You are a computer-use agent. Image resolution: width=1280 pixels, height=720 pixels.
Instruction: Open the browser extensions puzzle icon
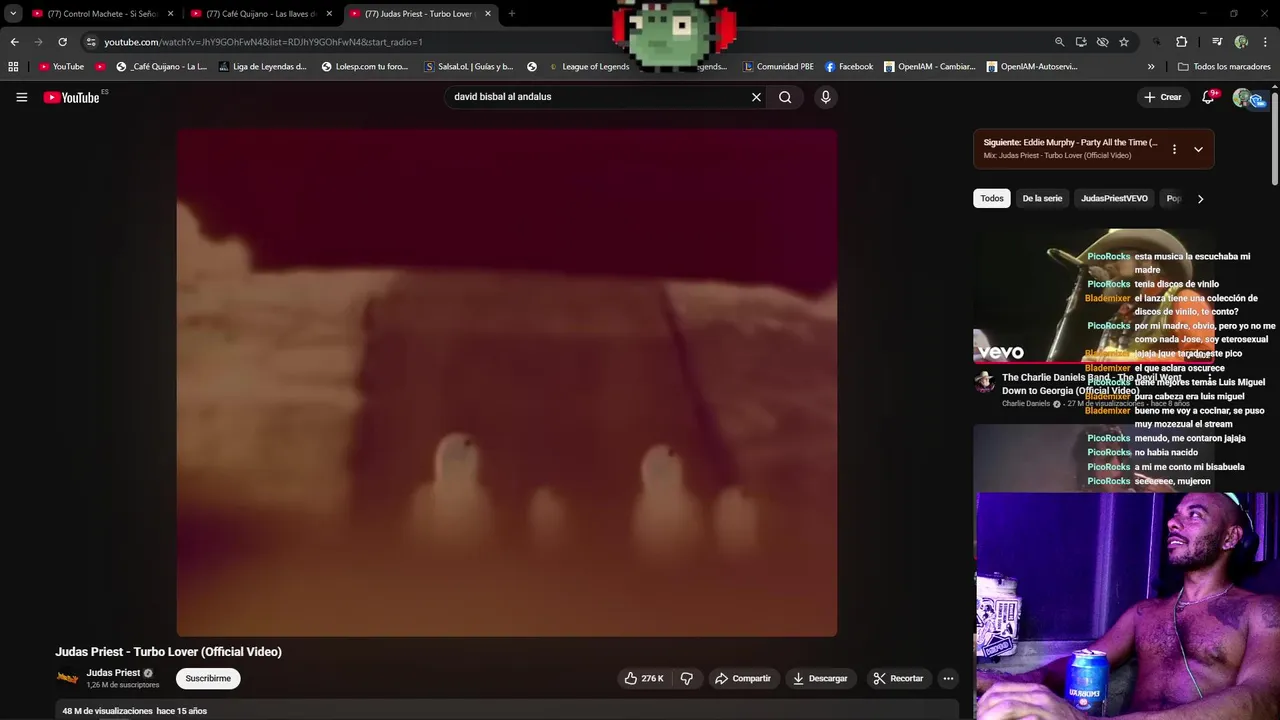[x=1182, y=42]
